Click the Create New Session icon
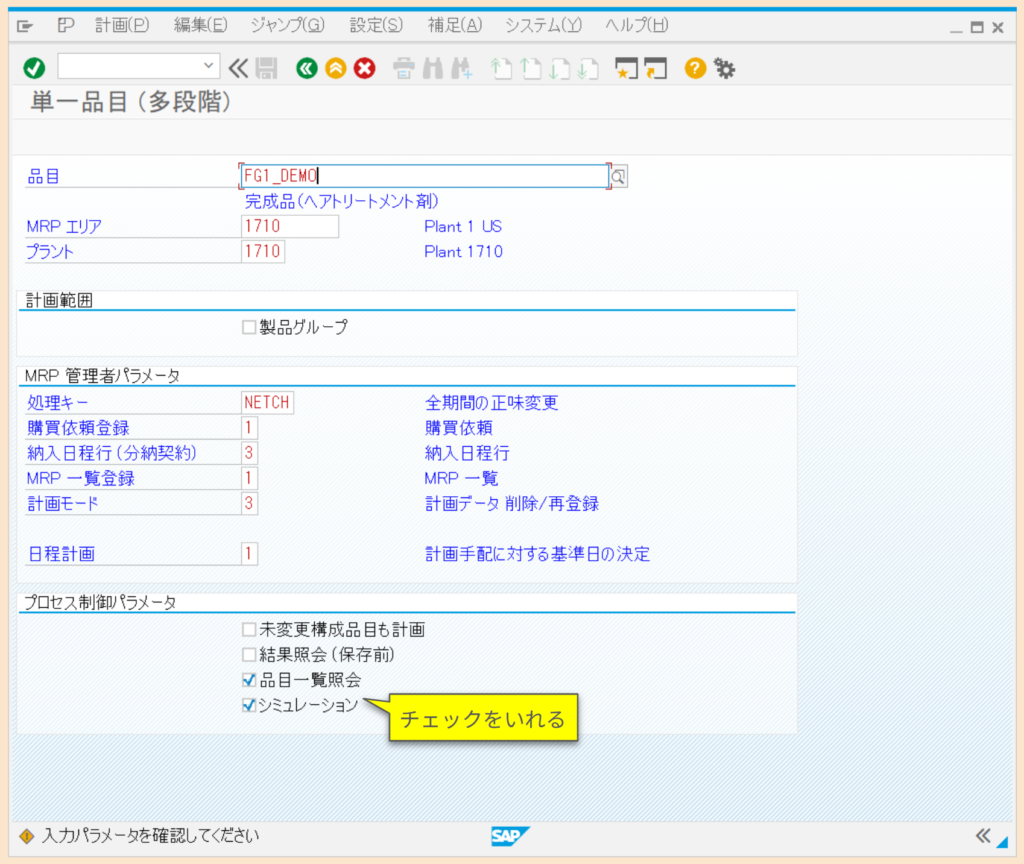Screen dimensions: 1024x864 (626, 68)
